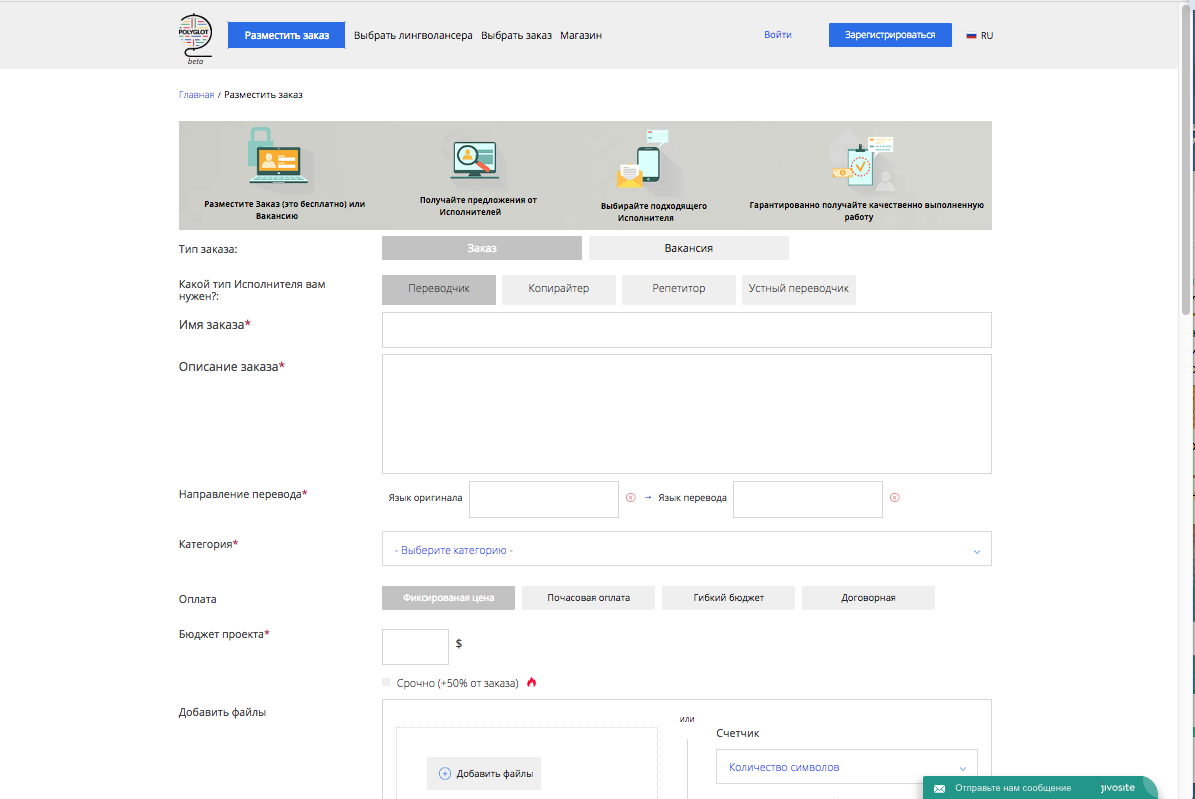Image resolution: width=1195 pixels, height=799 pixels.
Task: Clear the original language with red X
Action: (630, 498)
